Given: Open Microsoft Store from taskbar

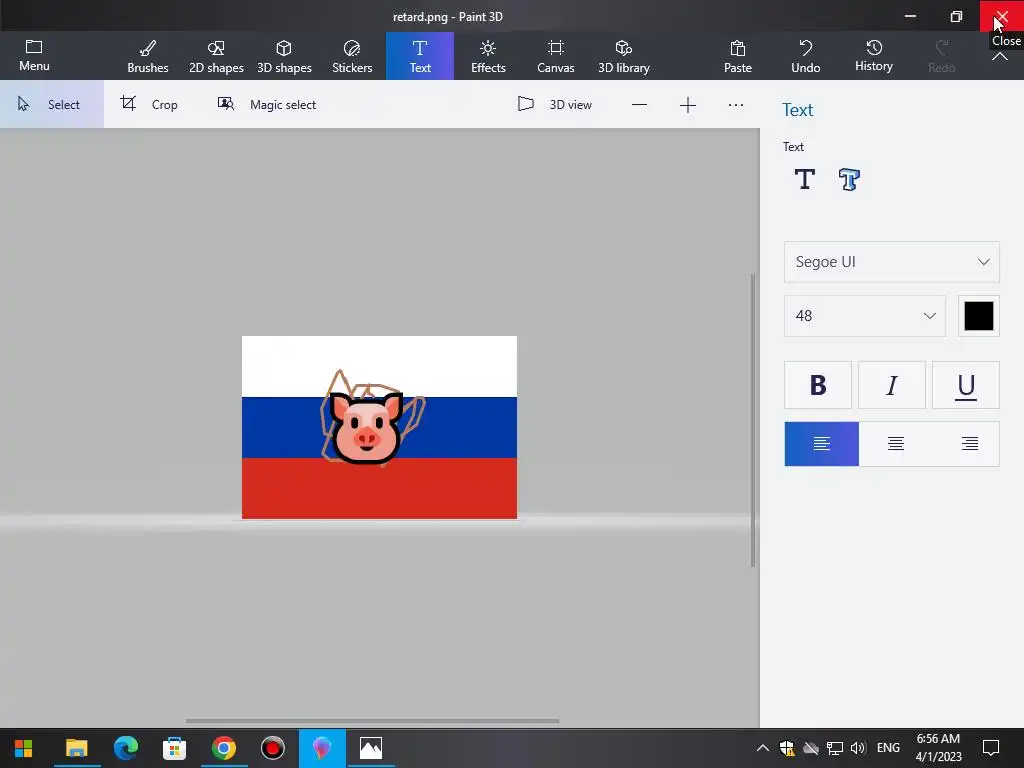Looking at the screenshot, I should click(x=174, y=748).
